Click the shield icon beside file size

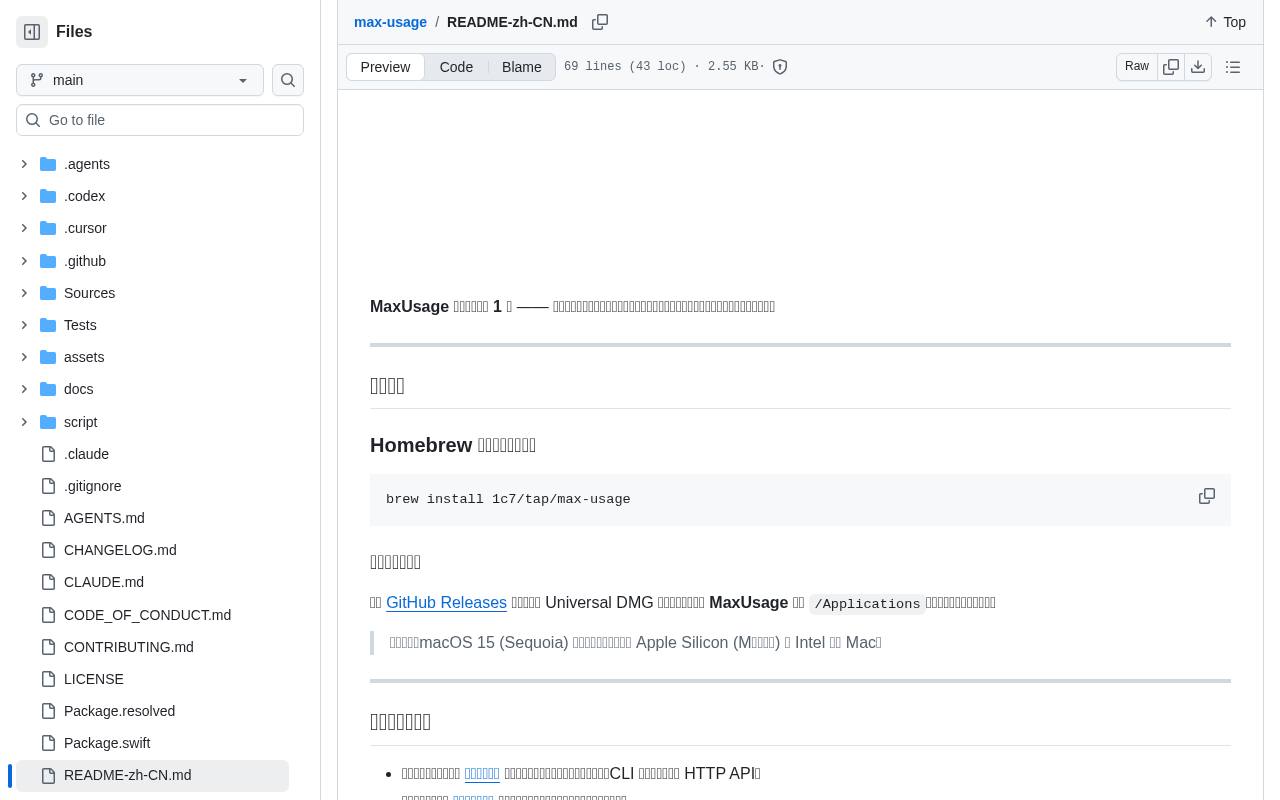pyautogui.click(x=780, y=67)
